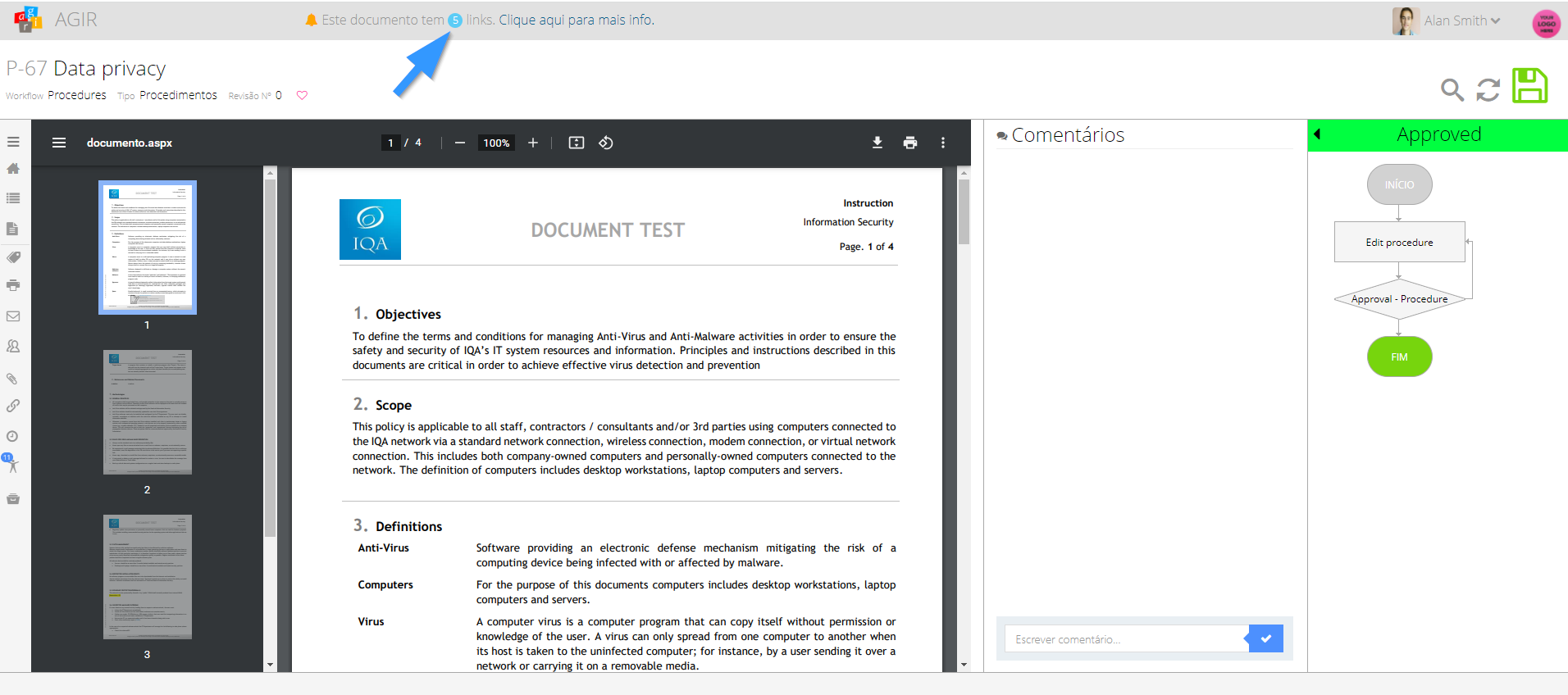Click the documento.aspx file name

pos(130,143)
